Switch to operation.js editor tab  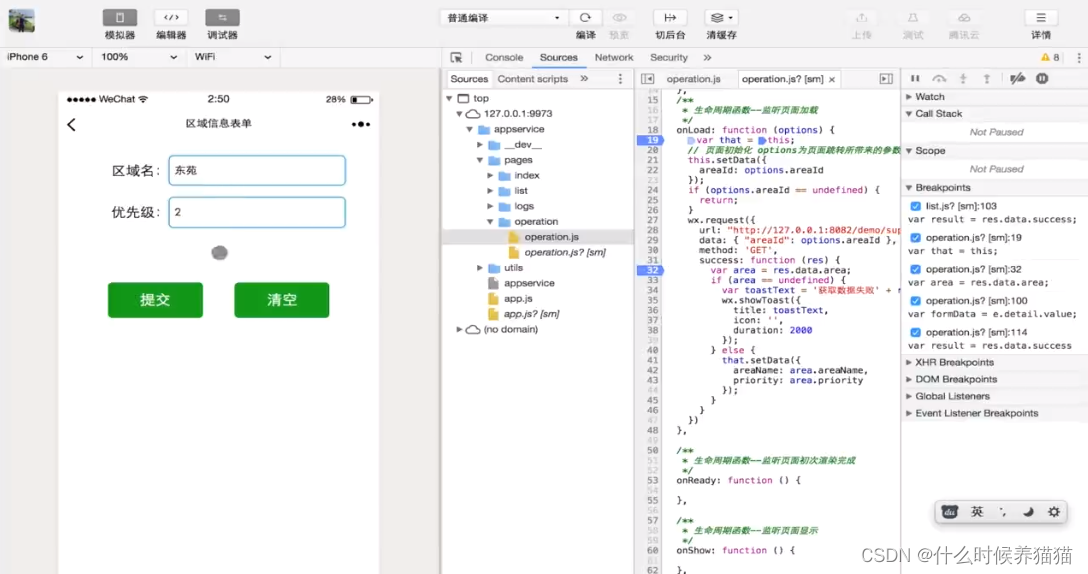(693, 79)
